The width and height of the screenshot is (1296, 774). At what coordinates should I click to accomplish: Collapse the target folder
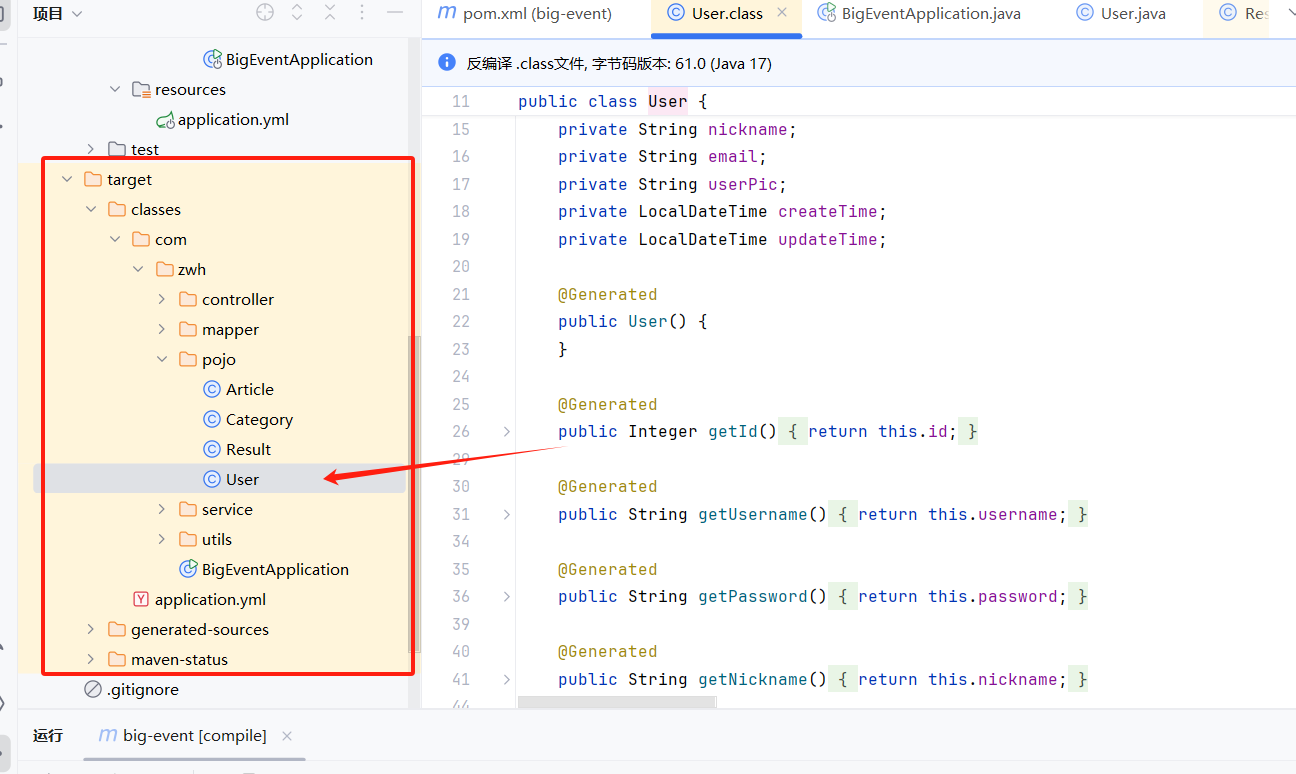pyautogui.click(x=67, y=179)
